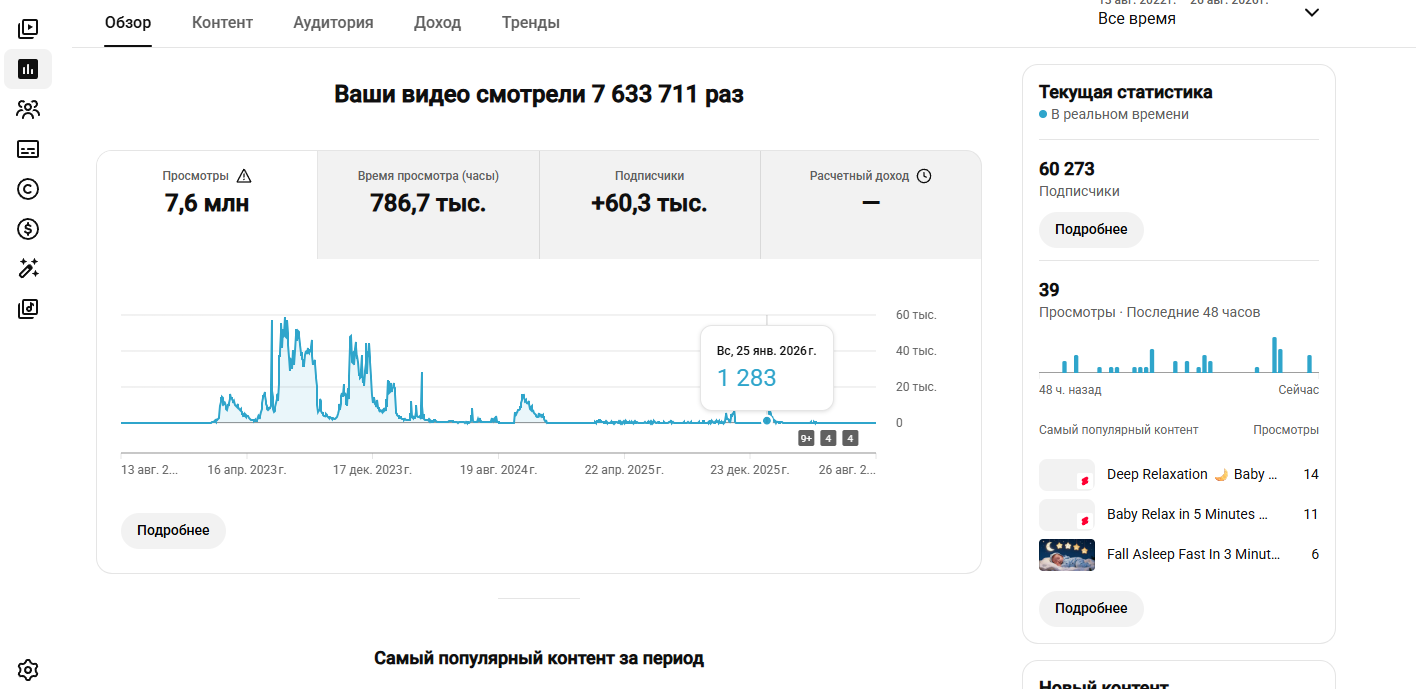The height and width of the screenshot is (689, 1416).
Task: Click the Текущая статистика heading
Action: 1126,92
